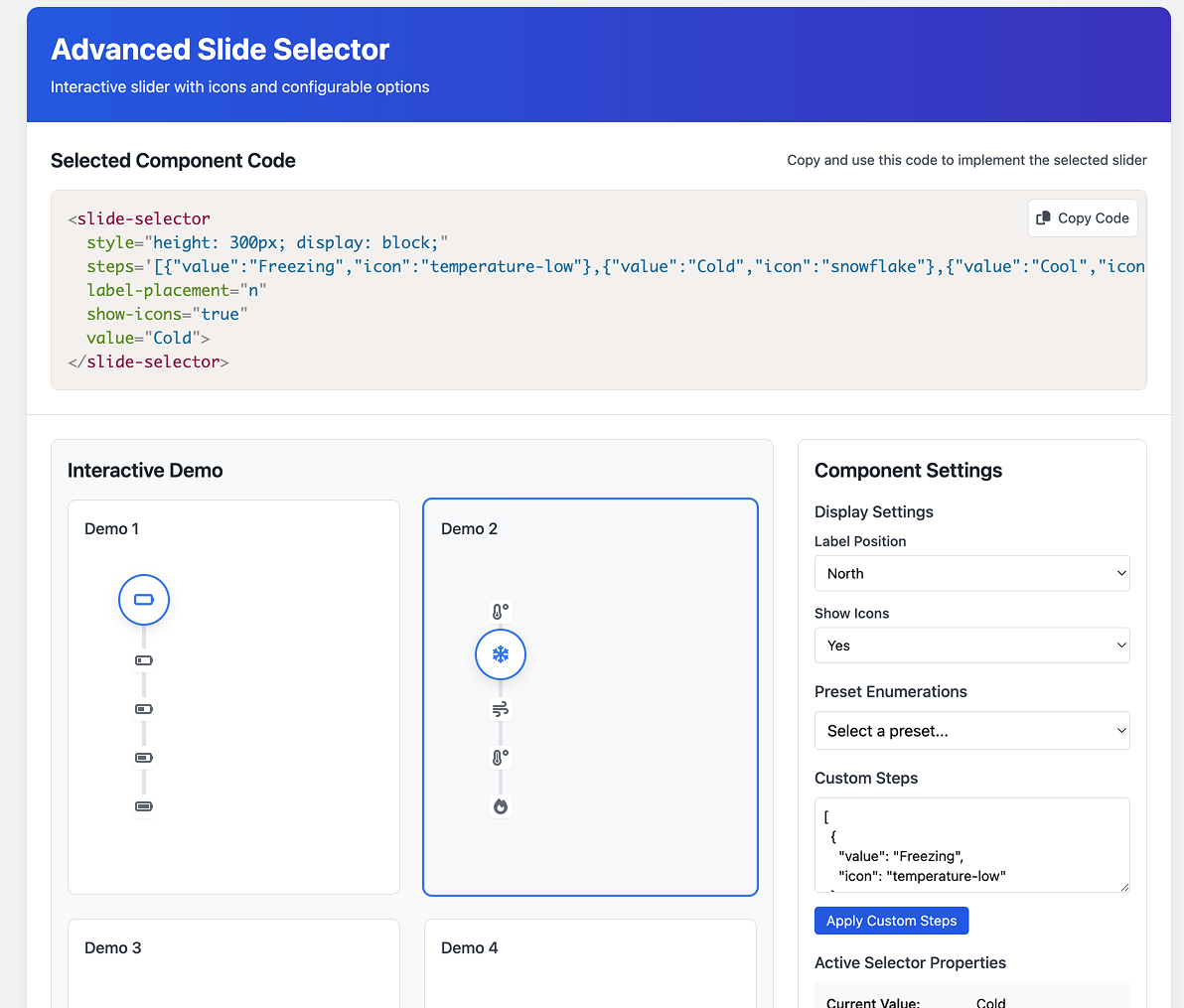The image size is (1184, 1008).
Task: Click the half battery icon in Demo 1
Action: coord(143,708)
